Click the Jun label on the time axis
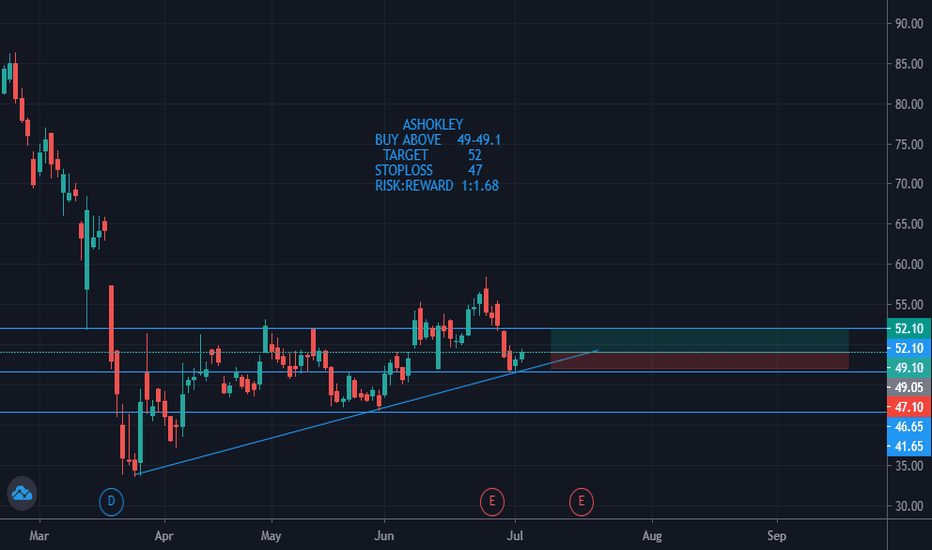This screenshot has width=932, height=550. click(384, 536)
